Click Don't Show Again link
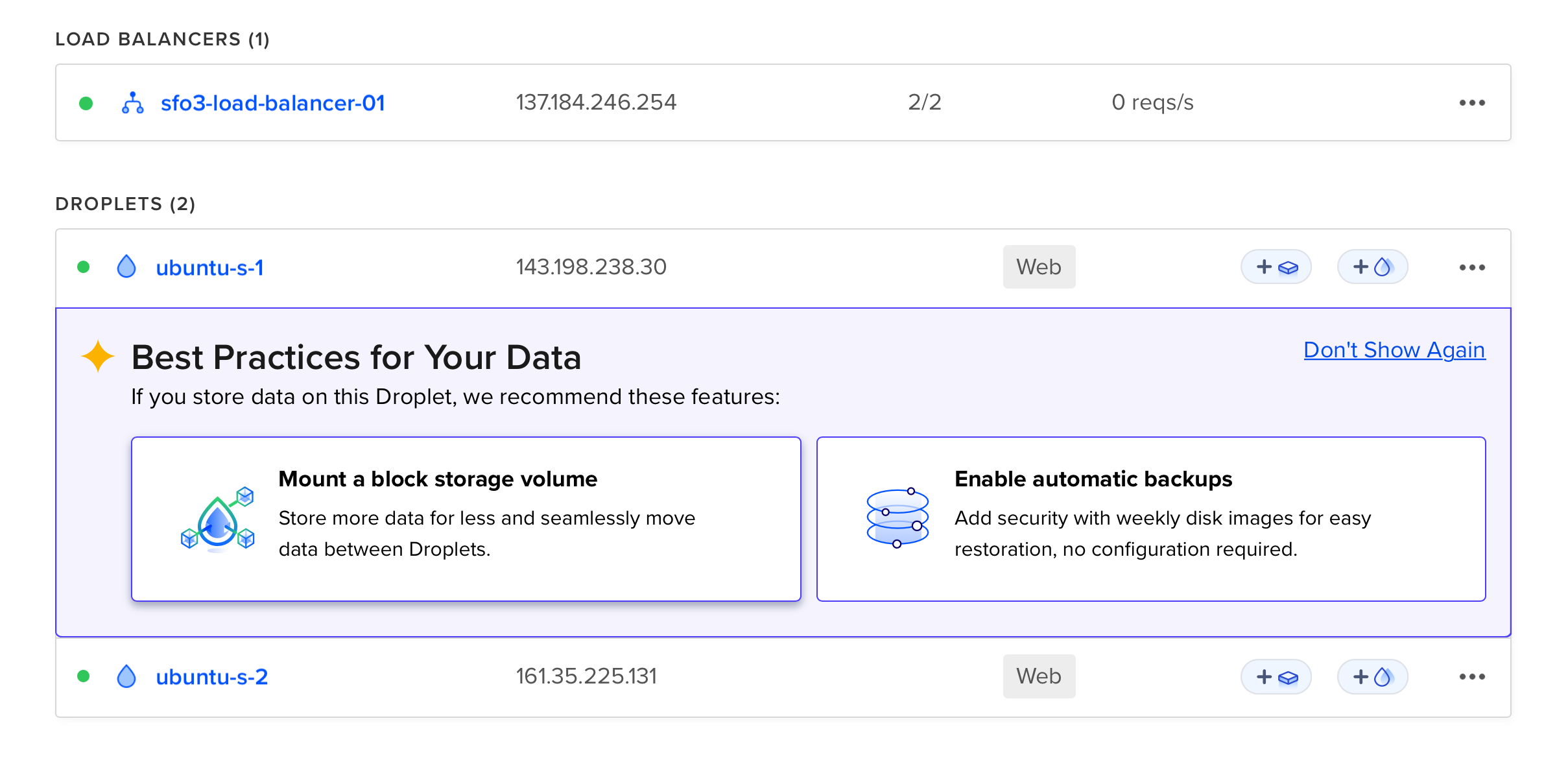Screen dimensions: 1568x760 (x=1394, y=350)
